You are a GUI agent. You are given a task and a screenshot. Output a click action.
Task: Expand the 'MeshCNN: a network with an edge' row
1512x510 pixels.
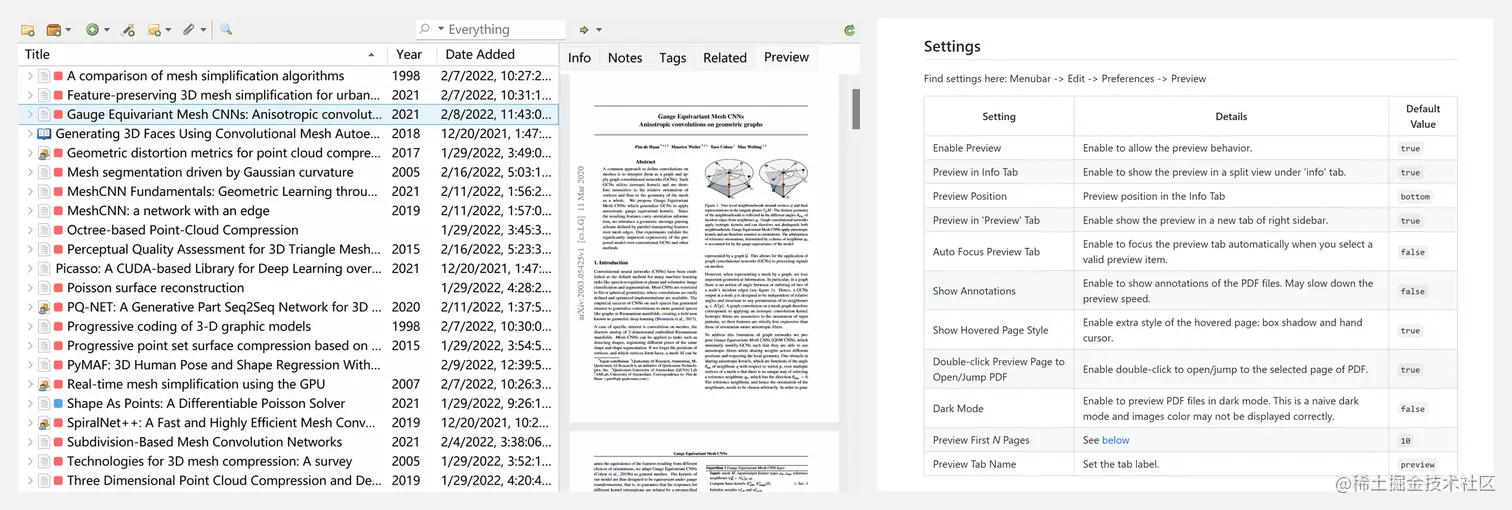pos(29,211)
